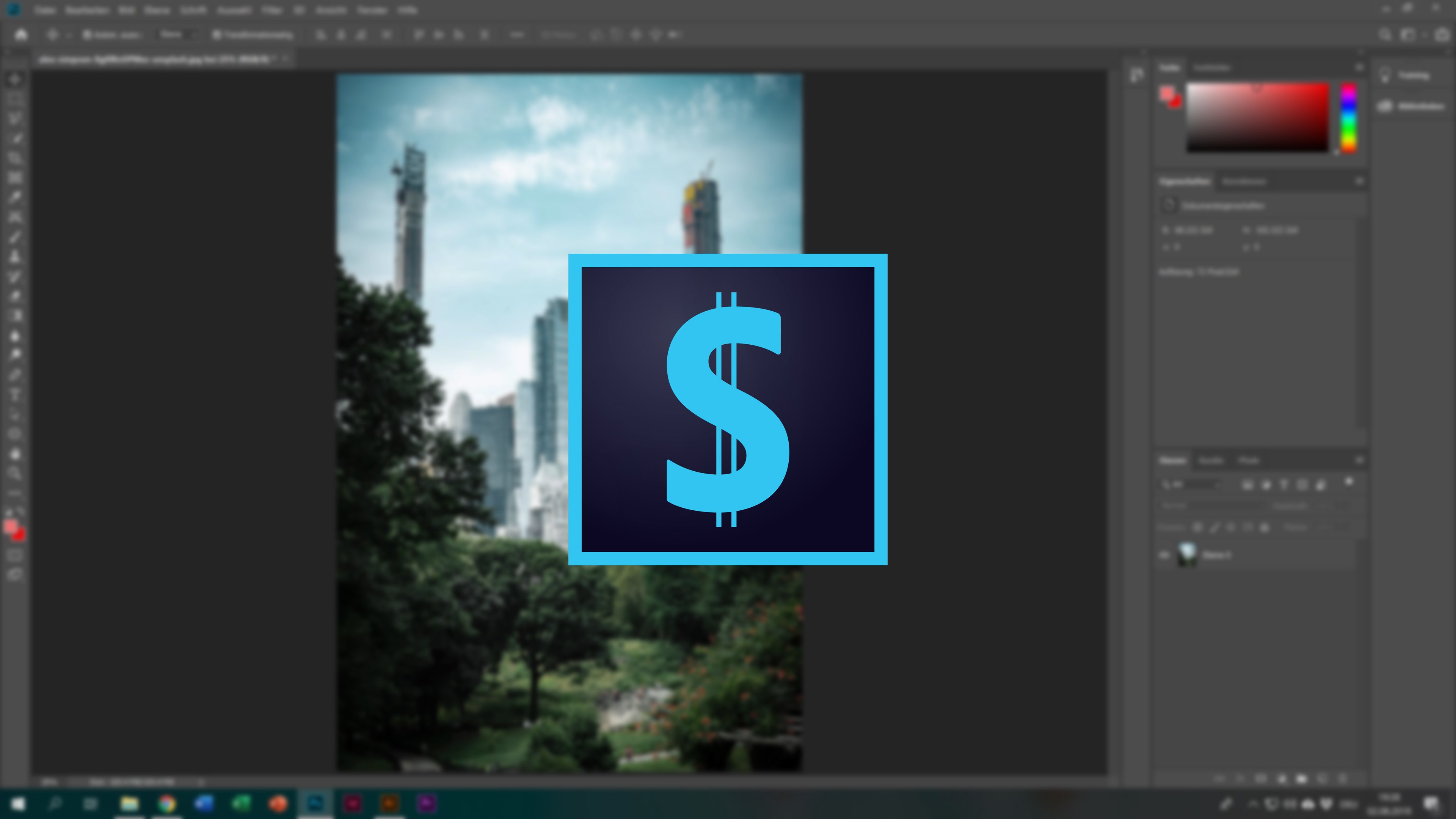Open the Bearbeiten menu
Screen dimensions: 1456x819
[88, 10]
